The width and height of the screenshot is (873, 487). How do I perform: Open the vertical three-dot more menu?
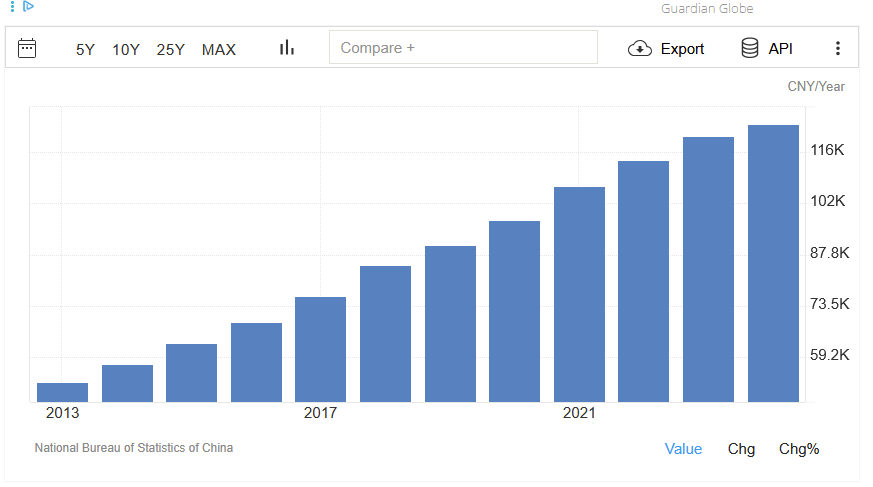837,48
